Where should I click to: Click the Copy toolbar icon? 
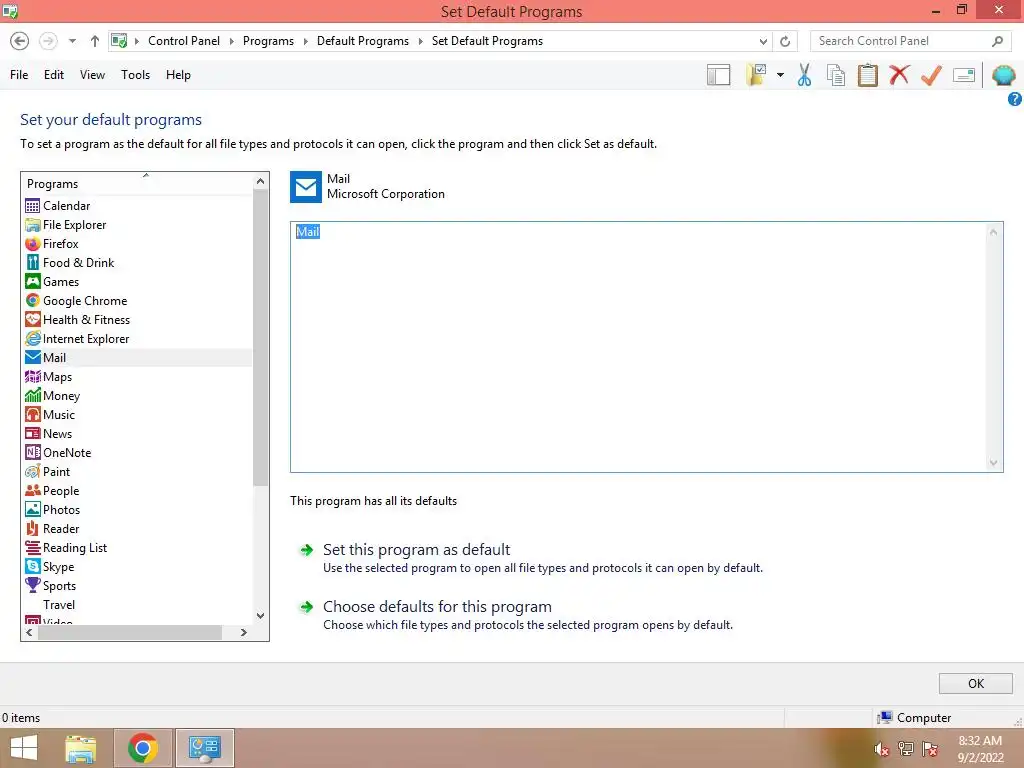[x=836, y=75]
